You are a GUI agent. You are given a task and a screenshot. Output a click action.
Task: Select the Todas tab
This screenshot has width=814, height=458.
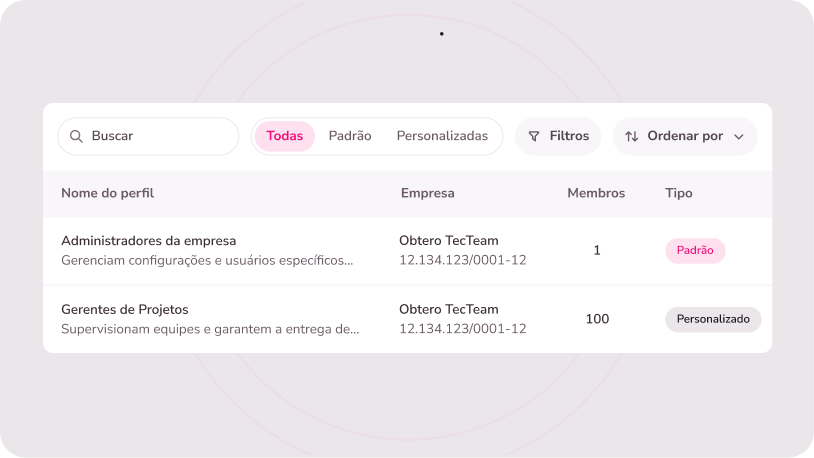[285, 136]
